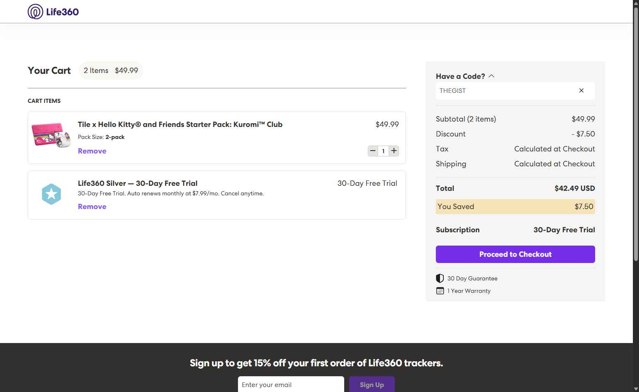The height and width of the screenshot is (392, 639).
Task: Click the Tax Calculated at Checkout value
Action: [554, 149]
